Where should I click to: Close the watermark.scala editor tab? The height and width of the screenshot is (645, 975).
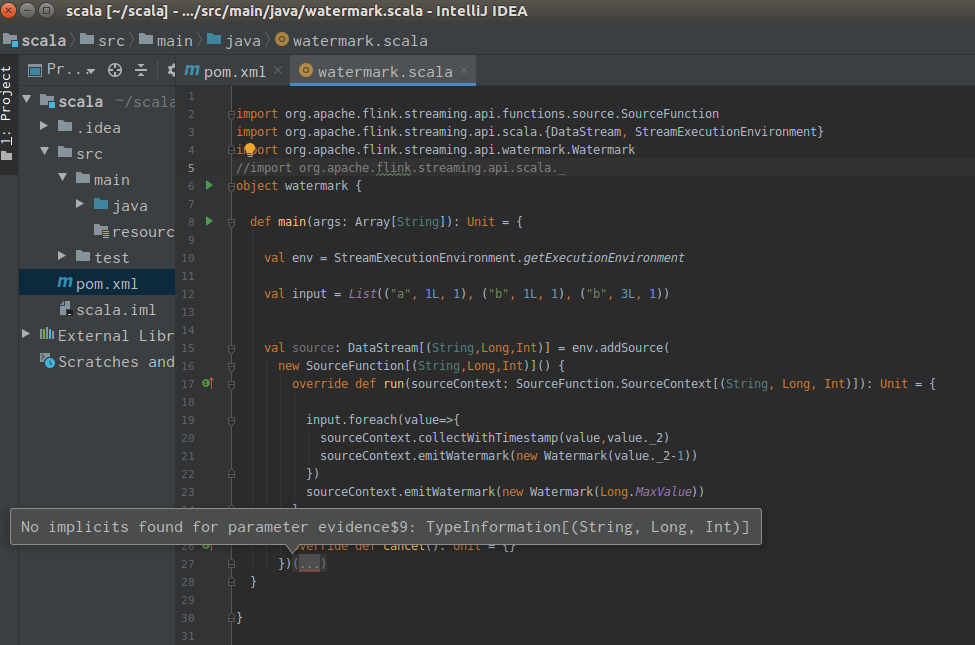464,70
